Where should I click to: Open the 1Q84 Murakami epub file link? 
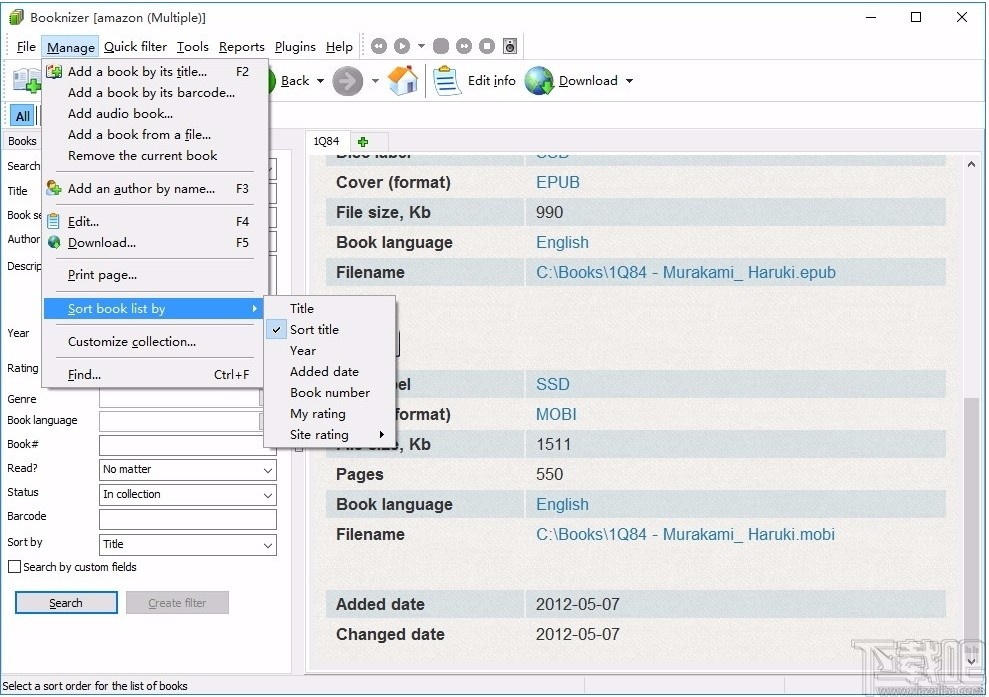(x=685, y=272)
